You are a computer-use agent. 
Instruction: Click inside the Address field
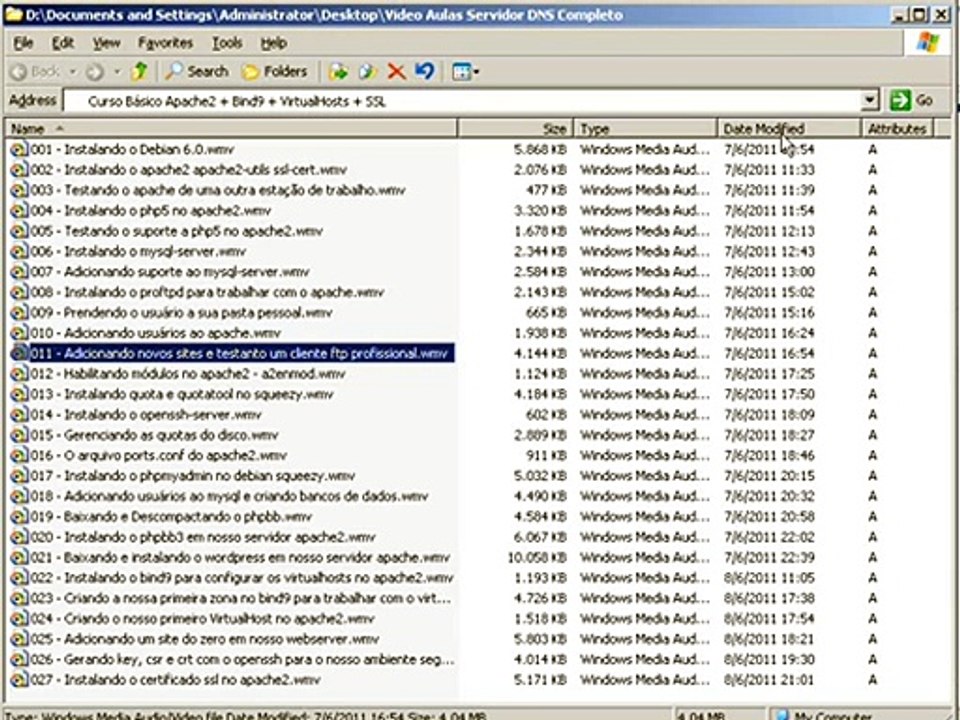pyautogui.click(x=461, y=101)
